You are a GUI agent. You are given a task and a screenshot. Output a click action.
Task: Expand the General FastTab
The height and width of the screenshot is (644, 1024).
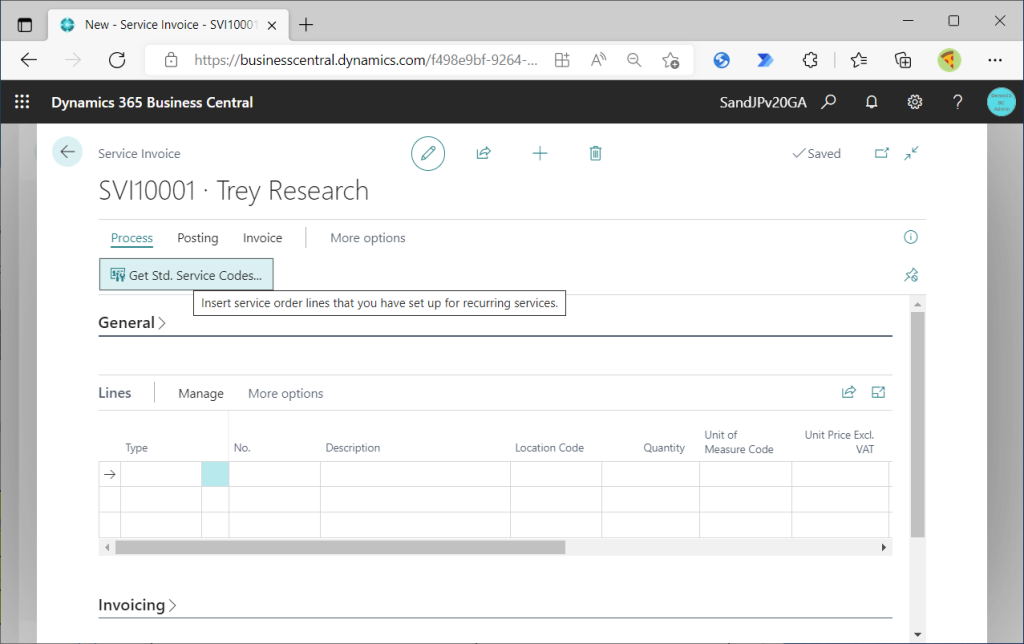(132, 323)
